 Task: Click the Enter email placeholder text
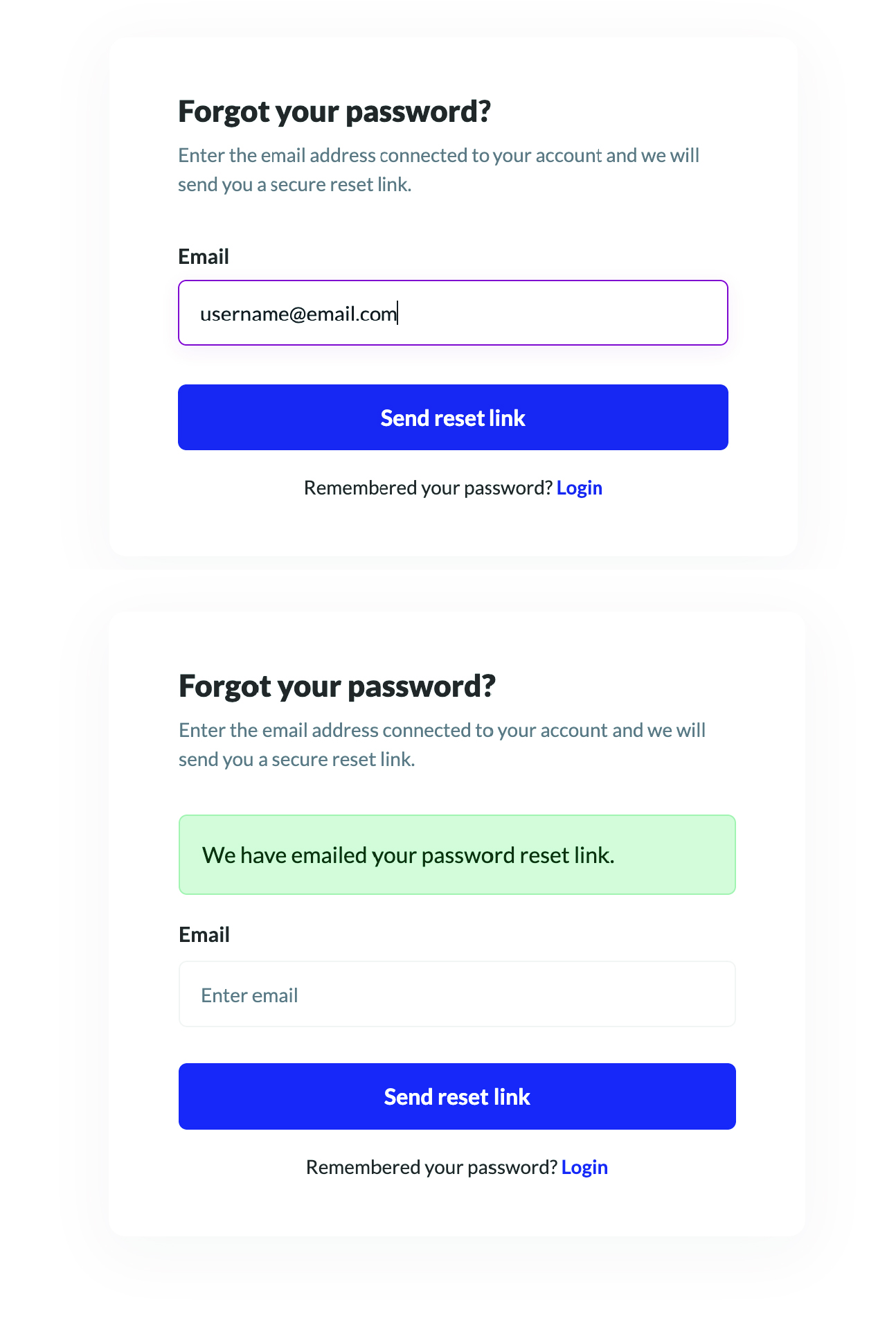[249, 995]
